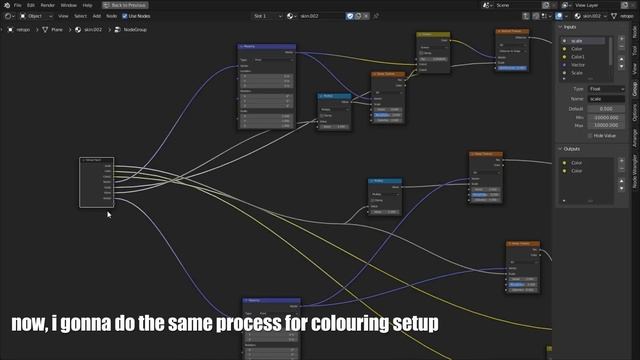Unlink the material with the X icon
640x360 pixels.
[366, 16]
